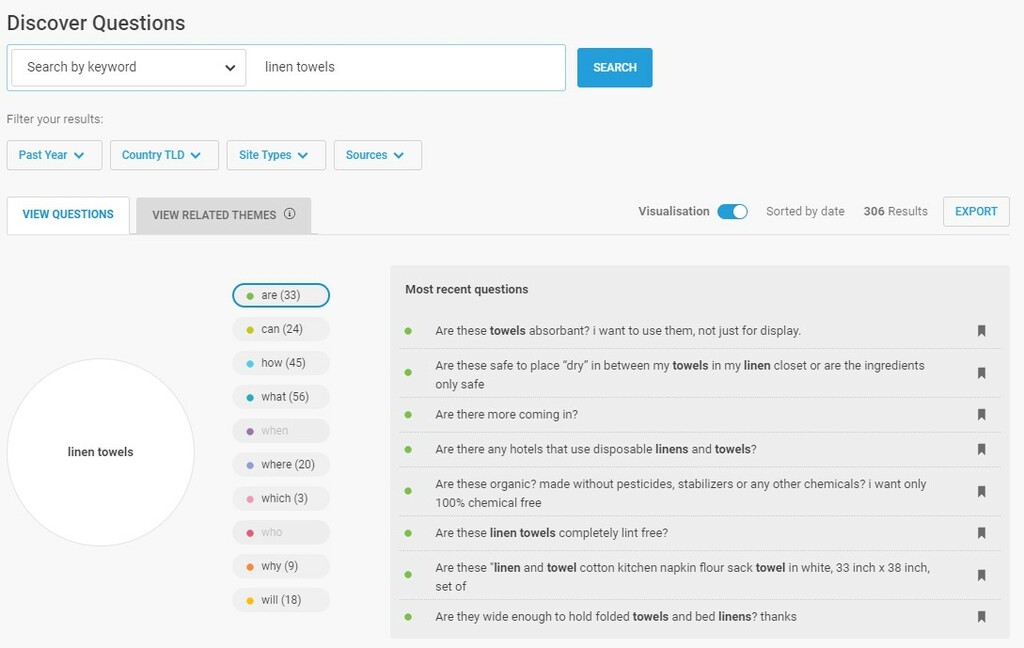
Task: Bookmark the flour sack towel question
Action: tap(981, 576)
